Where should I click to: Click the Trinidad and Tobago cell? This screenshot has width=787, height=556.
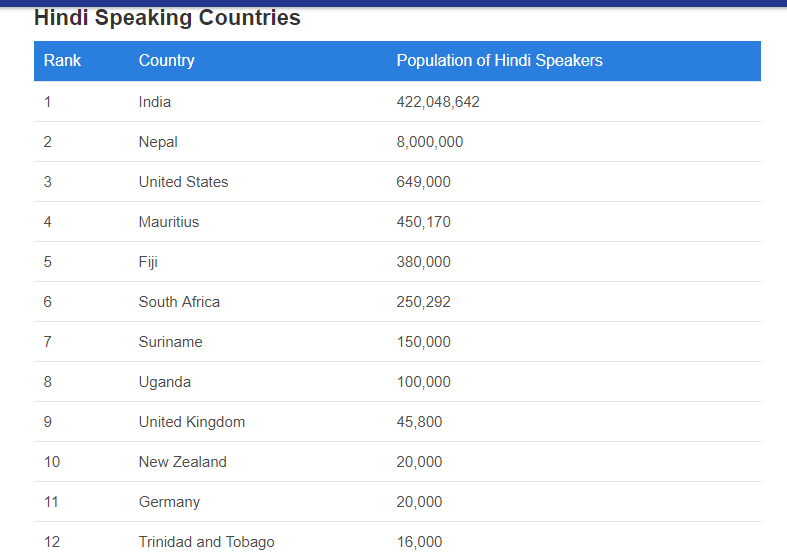pyautogui.click(x=206, y=542)
